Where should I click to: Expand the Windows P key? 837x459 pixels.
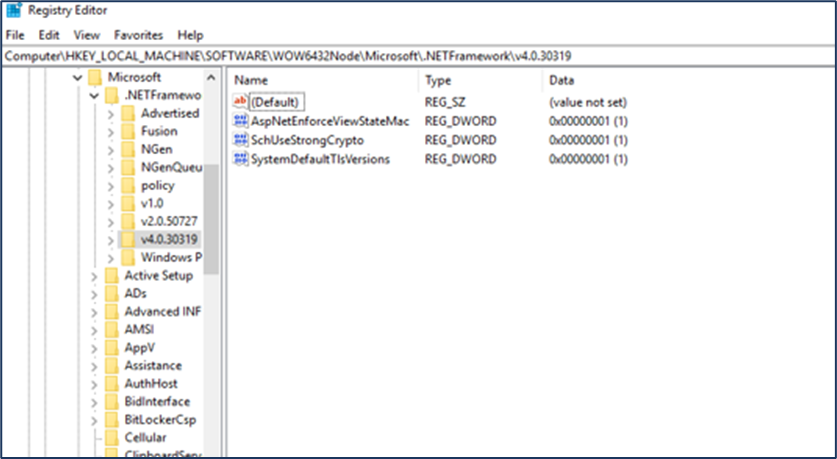coord(110,258)
